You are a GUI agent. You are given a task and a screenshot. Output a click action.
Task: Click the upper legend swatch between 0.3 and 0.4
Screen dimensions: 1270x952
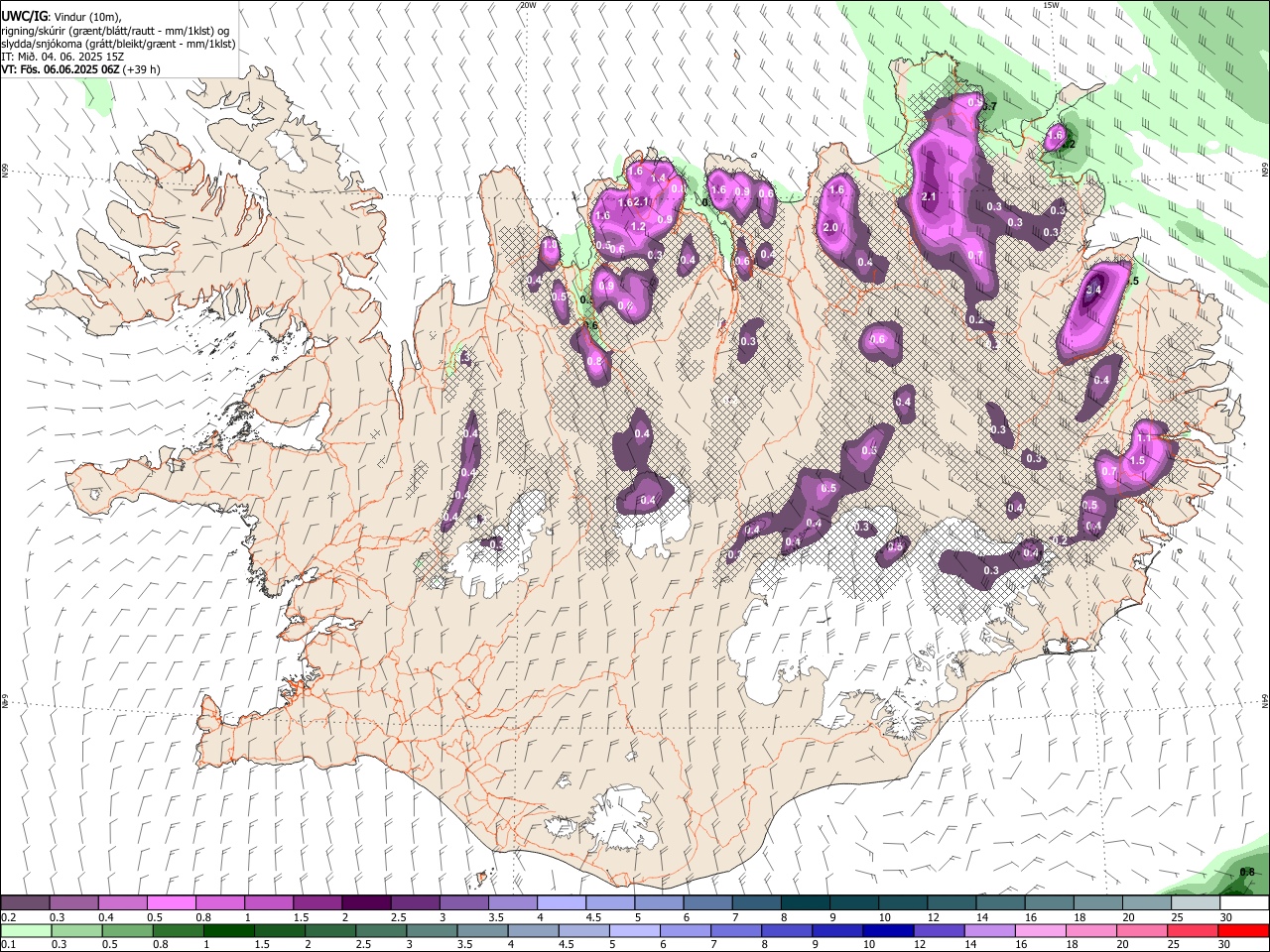click(73, 903)
